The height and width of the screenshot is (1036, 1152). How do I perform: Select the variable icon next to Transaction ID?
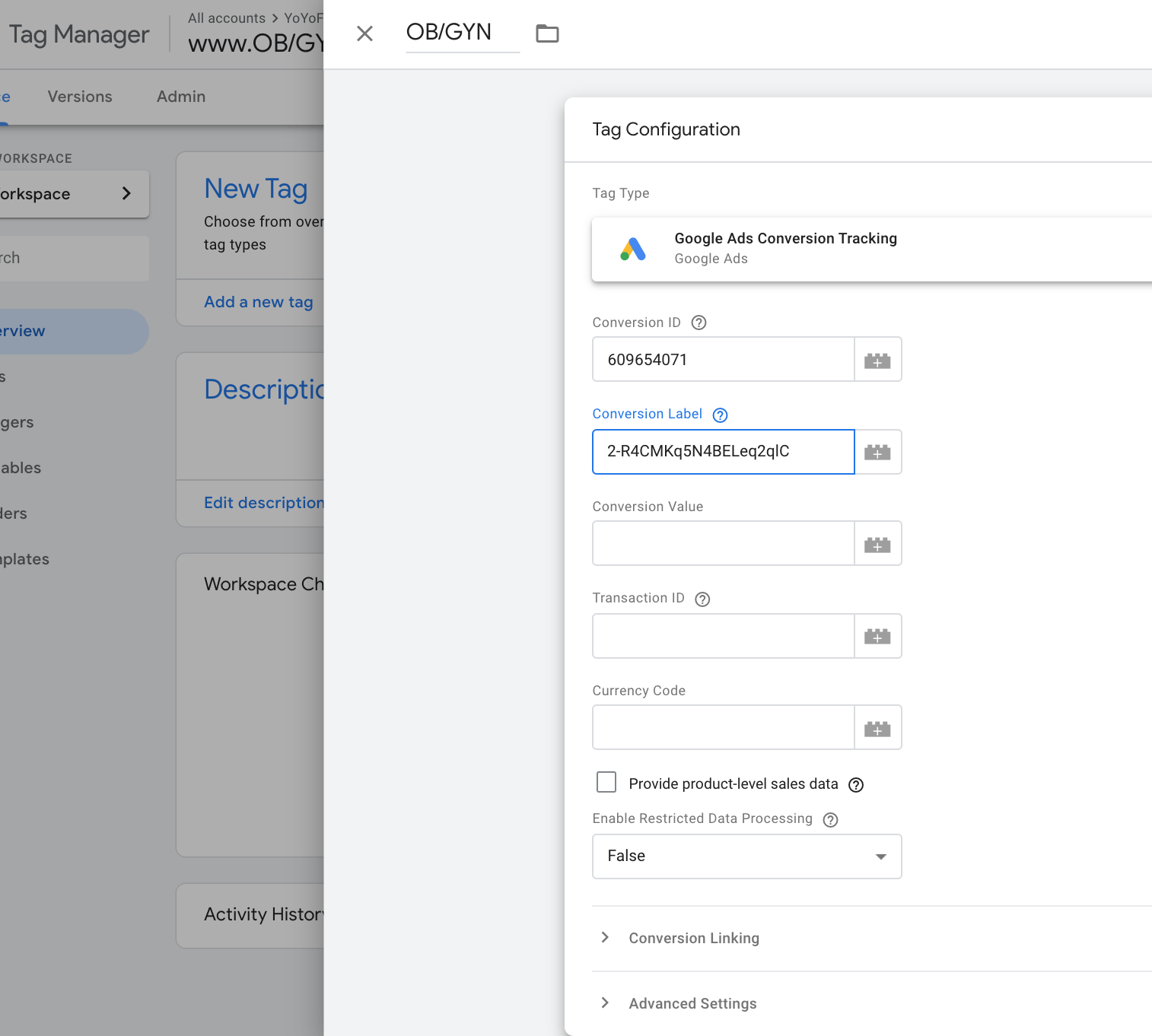click(x=877, y=636)
